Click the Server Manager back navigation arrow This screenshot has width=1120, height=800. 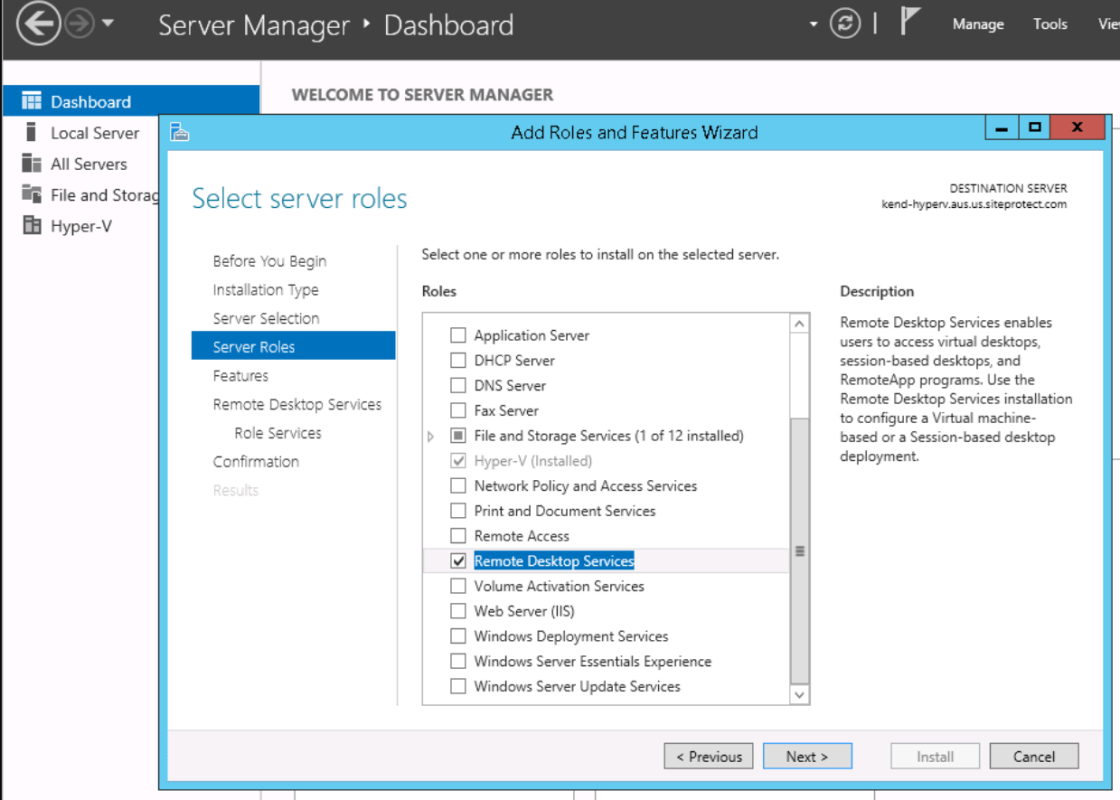(38, 23)
